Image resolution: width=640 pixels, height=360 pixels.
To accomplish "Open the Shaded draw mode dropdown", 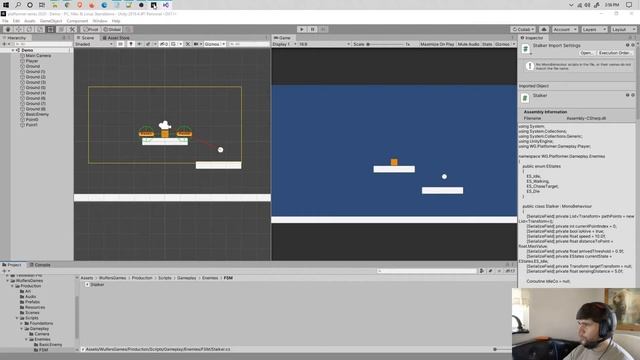I will (94, 44).
